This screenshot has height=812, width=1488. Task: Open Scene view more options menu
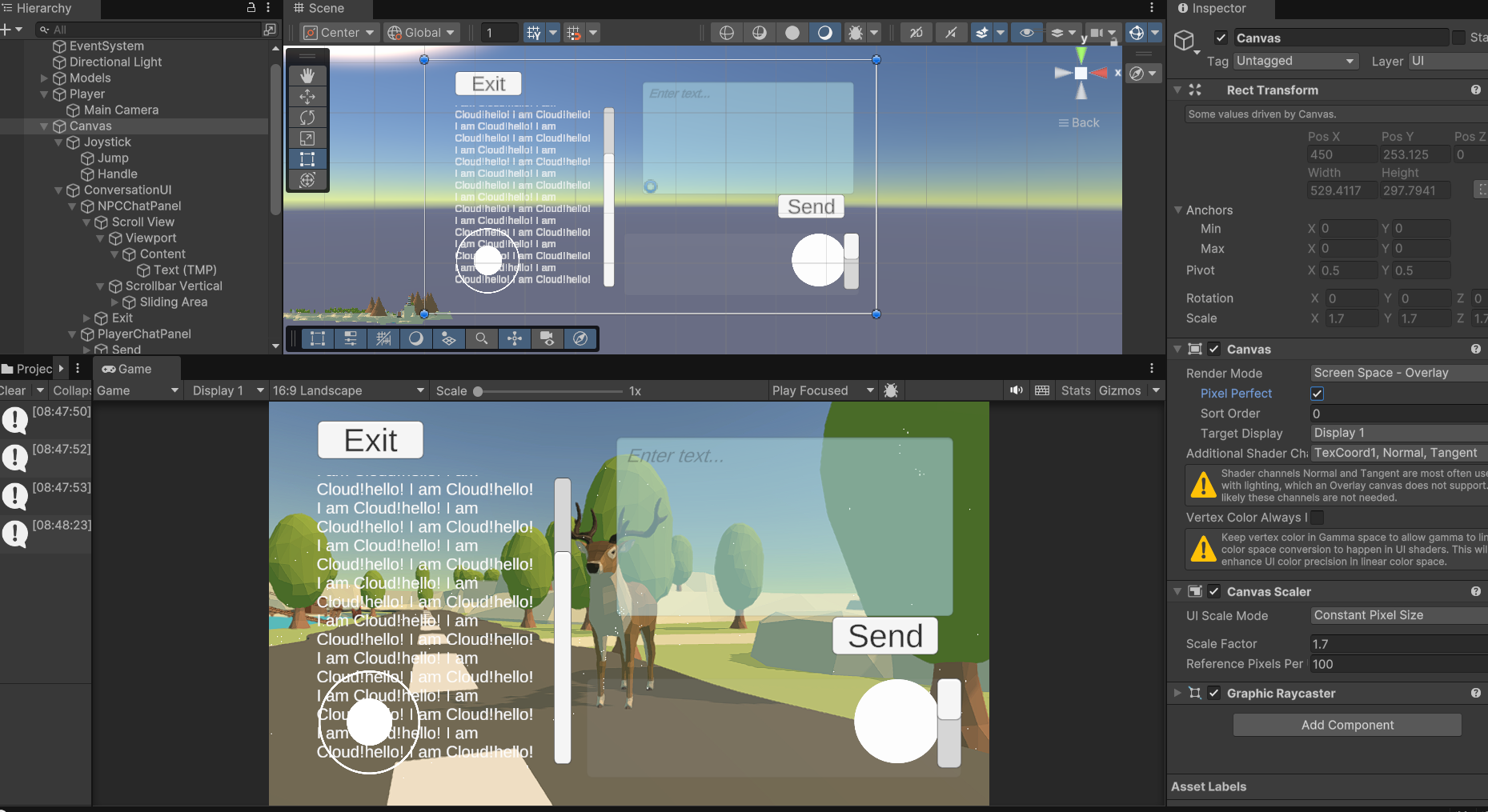click(x=1152, y=8)
